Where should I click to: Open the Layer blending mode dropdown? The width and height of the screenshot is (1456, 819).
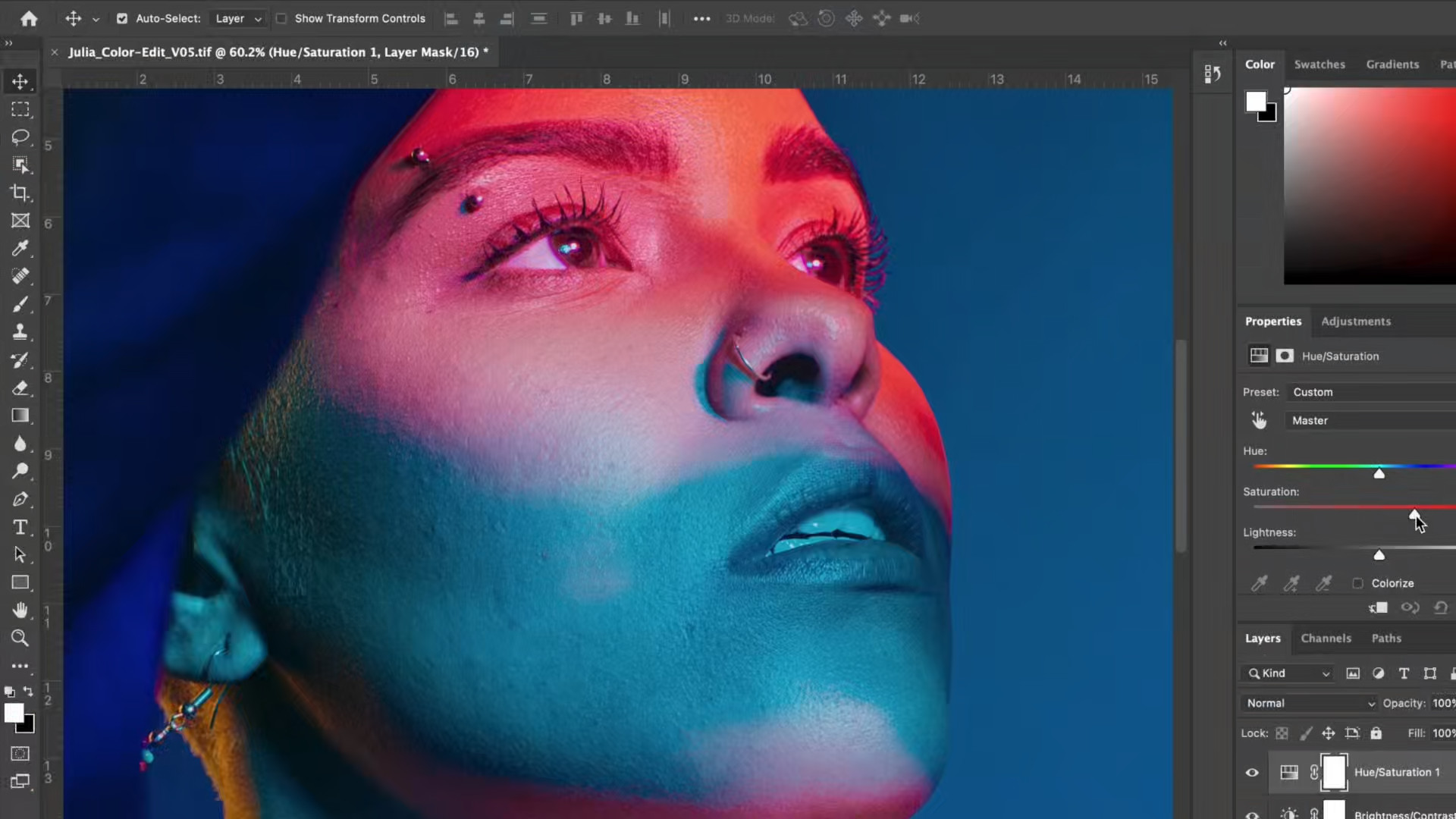[1307, 703]
